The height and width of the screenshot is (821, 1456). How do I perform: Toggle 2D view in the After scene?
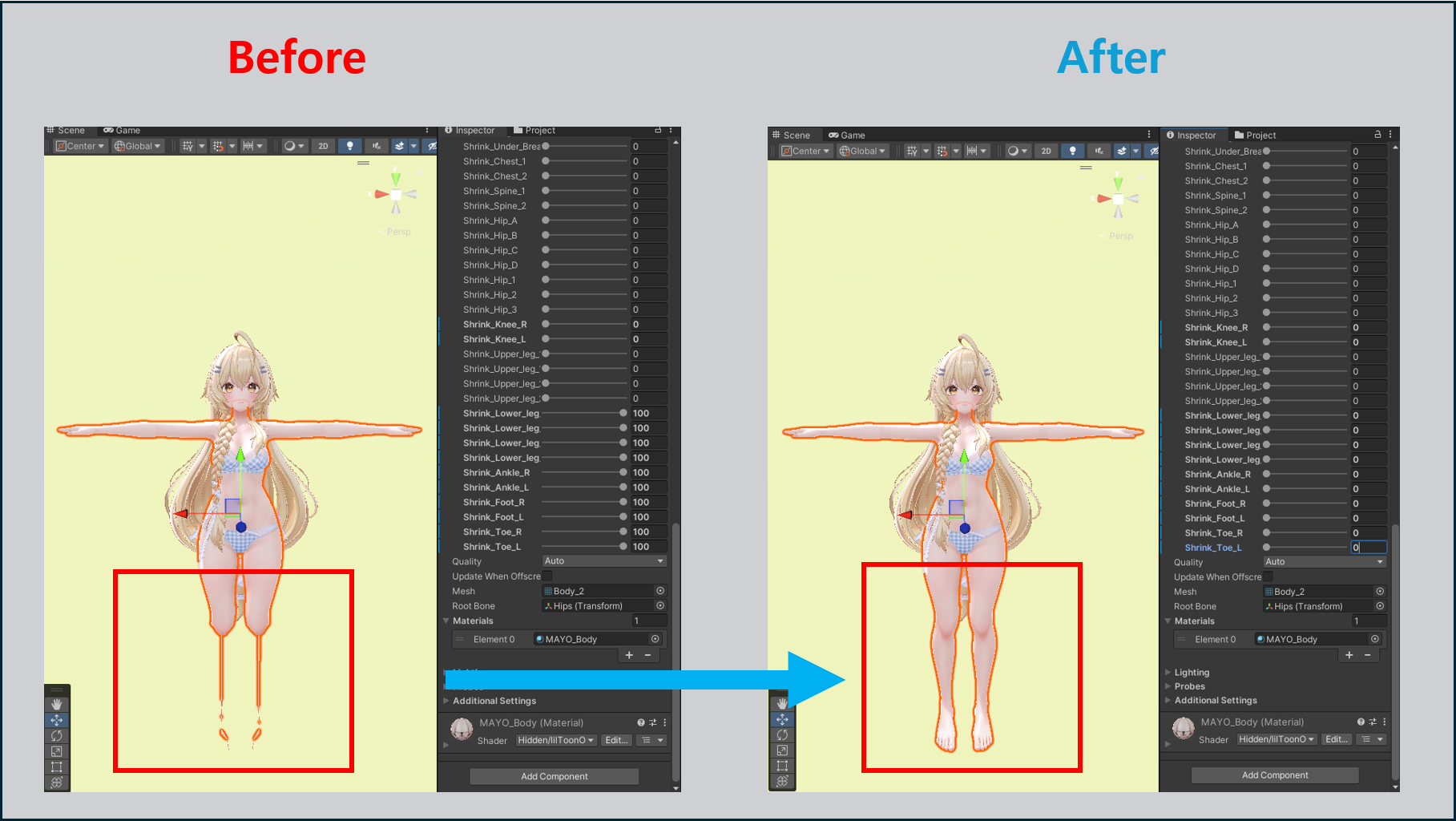[x=1046, y=151]
